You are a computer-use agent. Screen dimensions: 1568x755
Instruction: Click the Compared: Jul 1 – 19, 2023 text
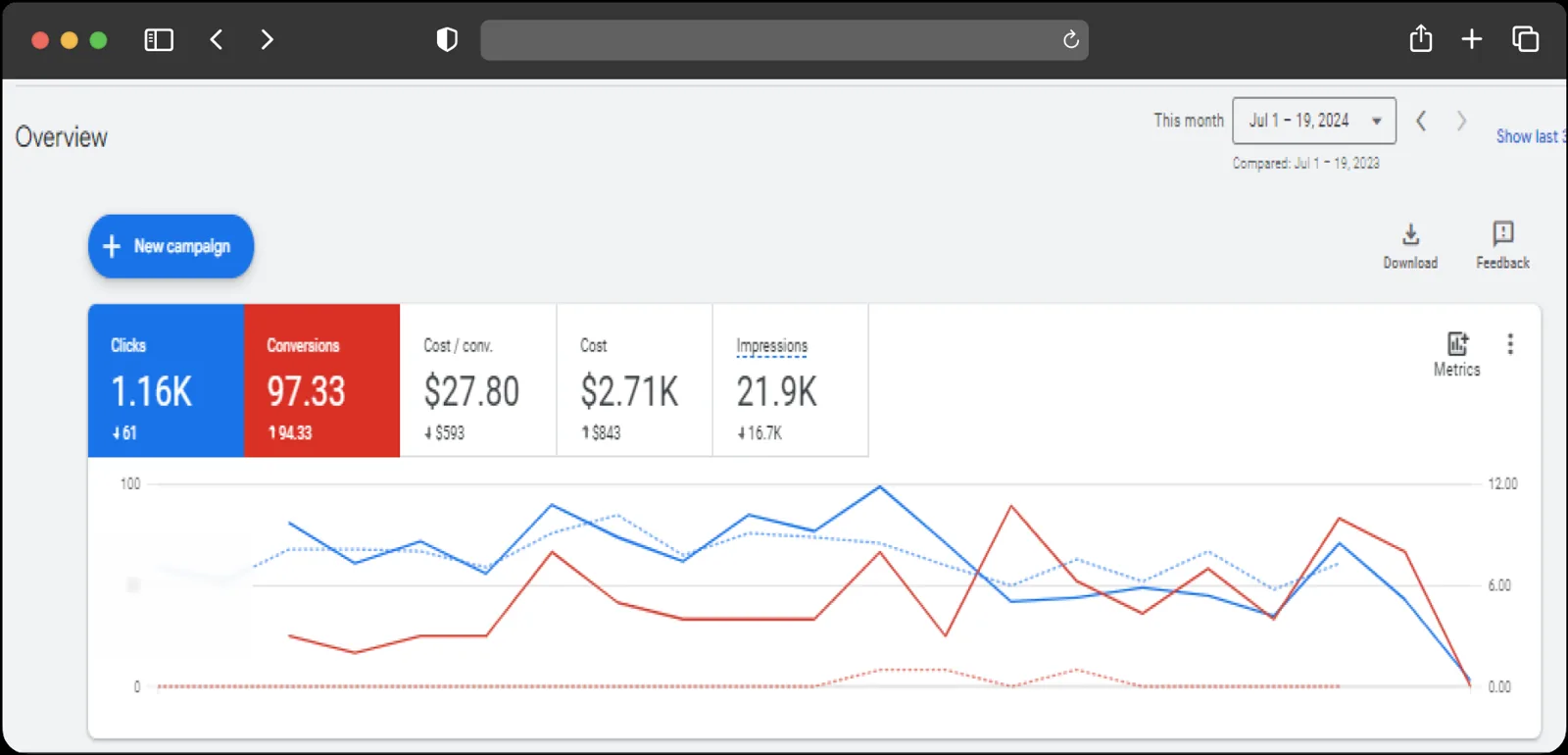(x=1305, y=164)
